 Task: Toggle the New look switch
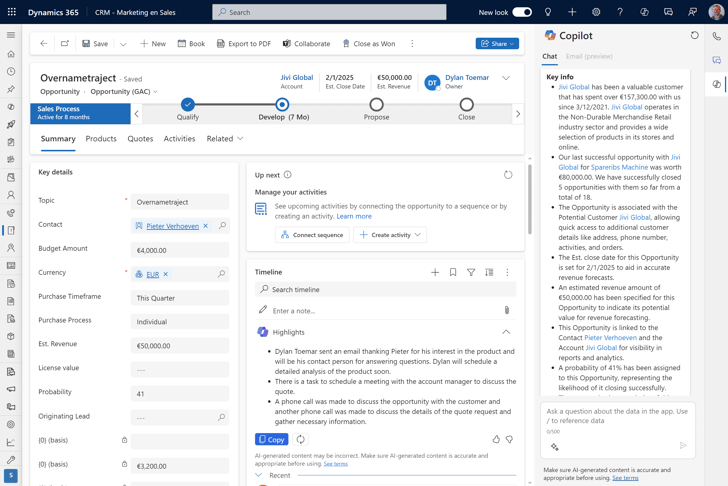point(522,12)
